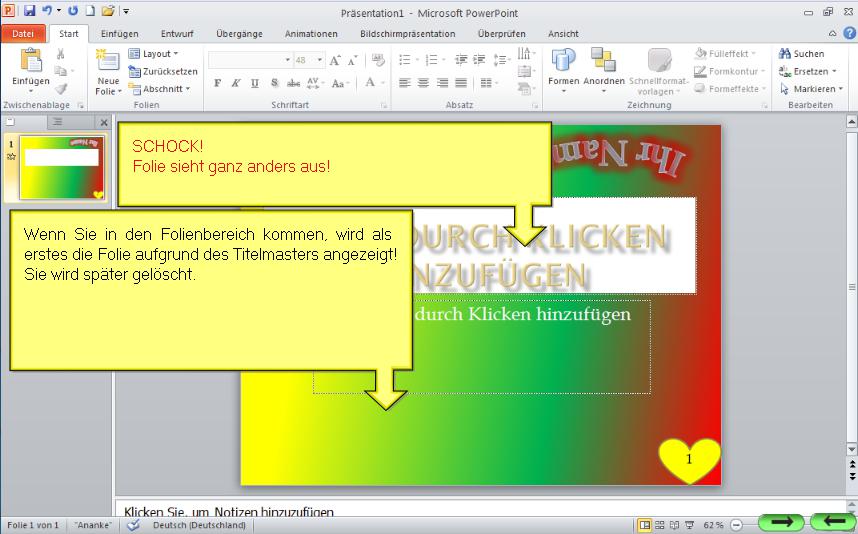Switch to the Übergänge tab
The height and width of the screenshot is (534, 858).
(239, 33)
